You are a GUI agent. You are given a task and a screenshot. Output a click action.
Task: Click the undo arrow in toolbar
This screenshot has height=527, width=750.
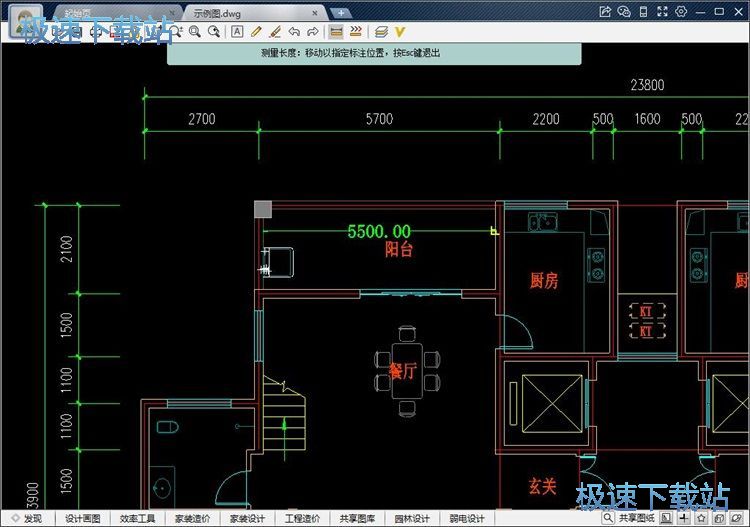point(294,32)
